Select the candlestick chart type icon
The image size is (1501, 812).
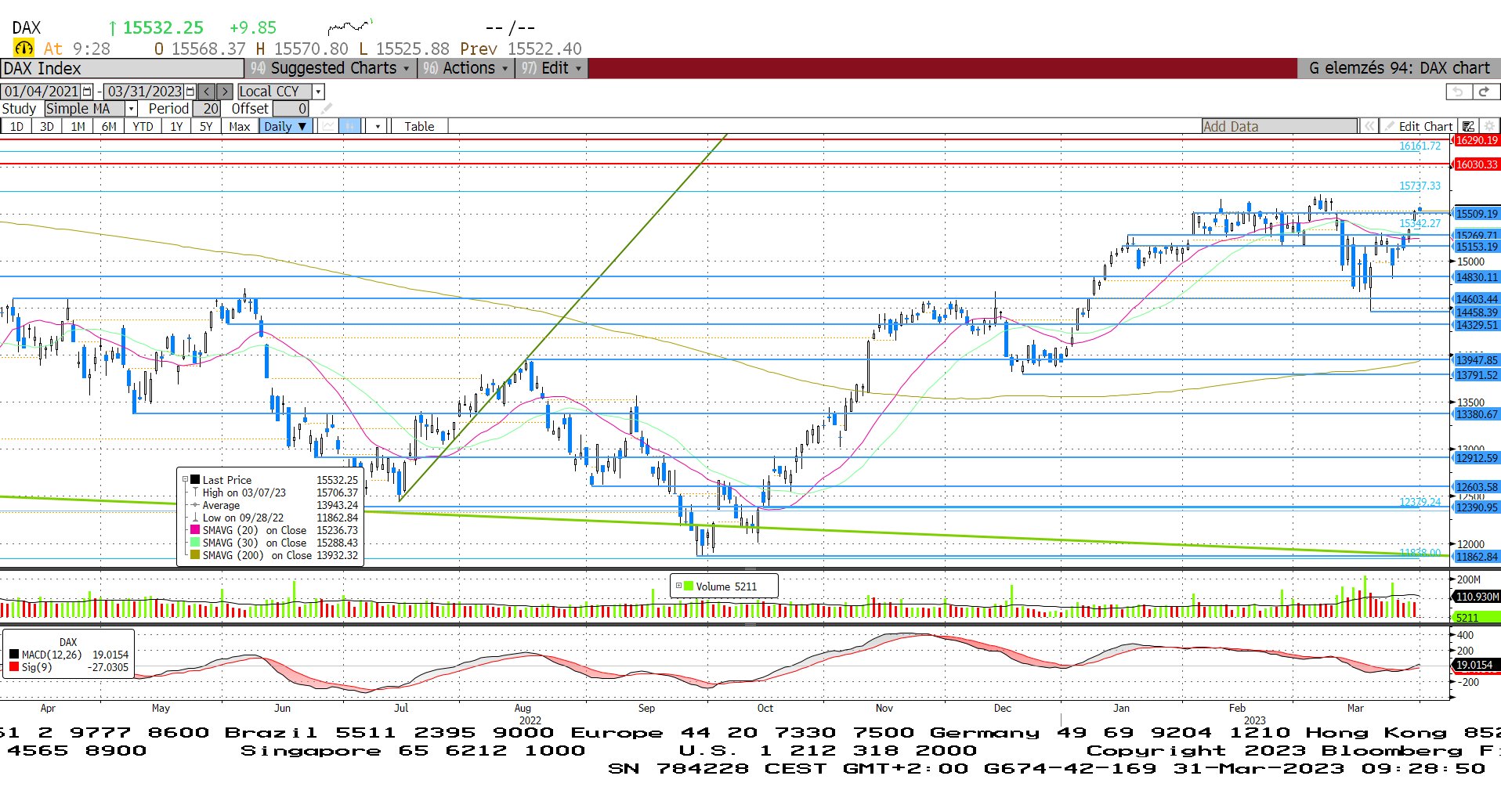350,126
